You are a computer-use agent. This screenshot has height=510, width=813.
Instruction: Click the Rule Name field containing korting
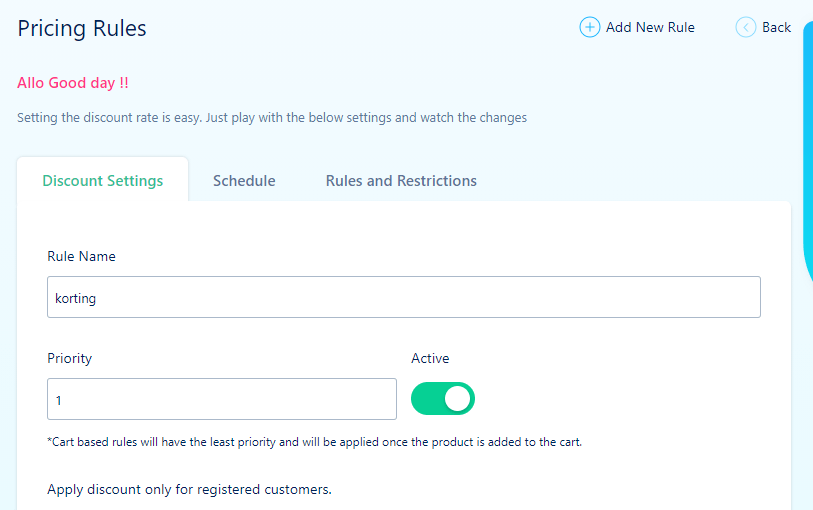(404, 297)
